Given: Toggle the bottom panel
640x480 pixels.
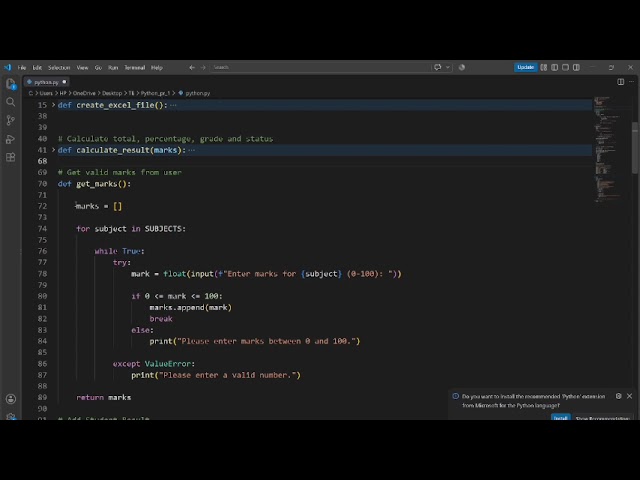Looking at the screenshot, I should point(565,67).
